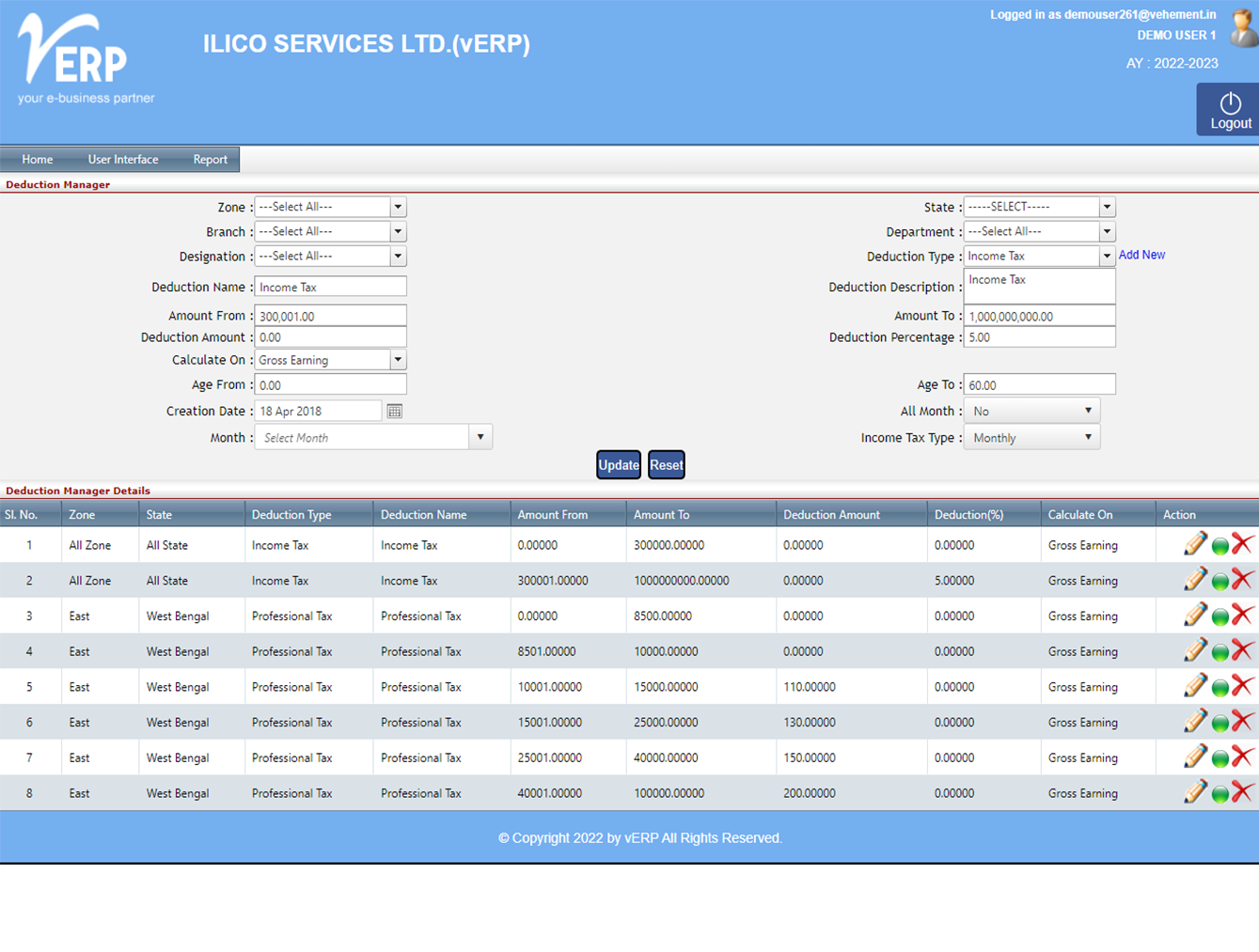Screen dimensions: 1259x952
Task: Click the 110.00000 deduction amount cell
Action: [x=810, y=687]
